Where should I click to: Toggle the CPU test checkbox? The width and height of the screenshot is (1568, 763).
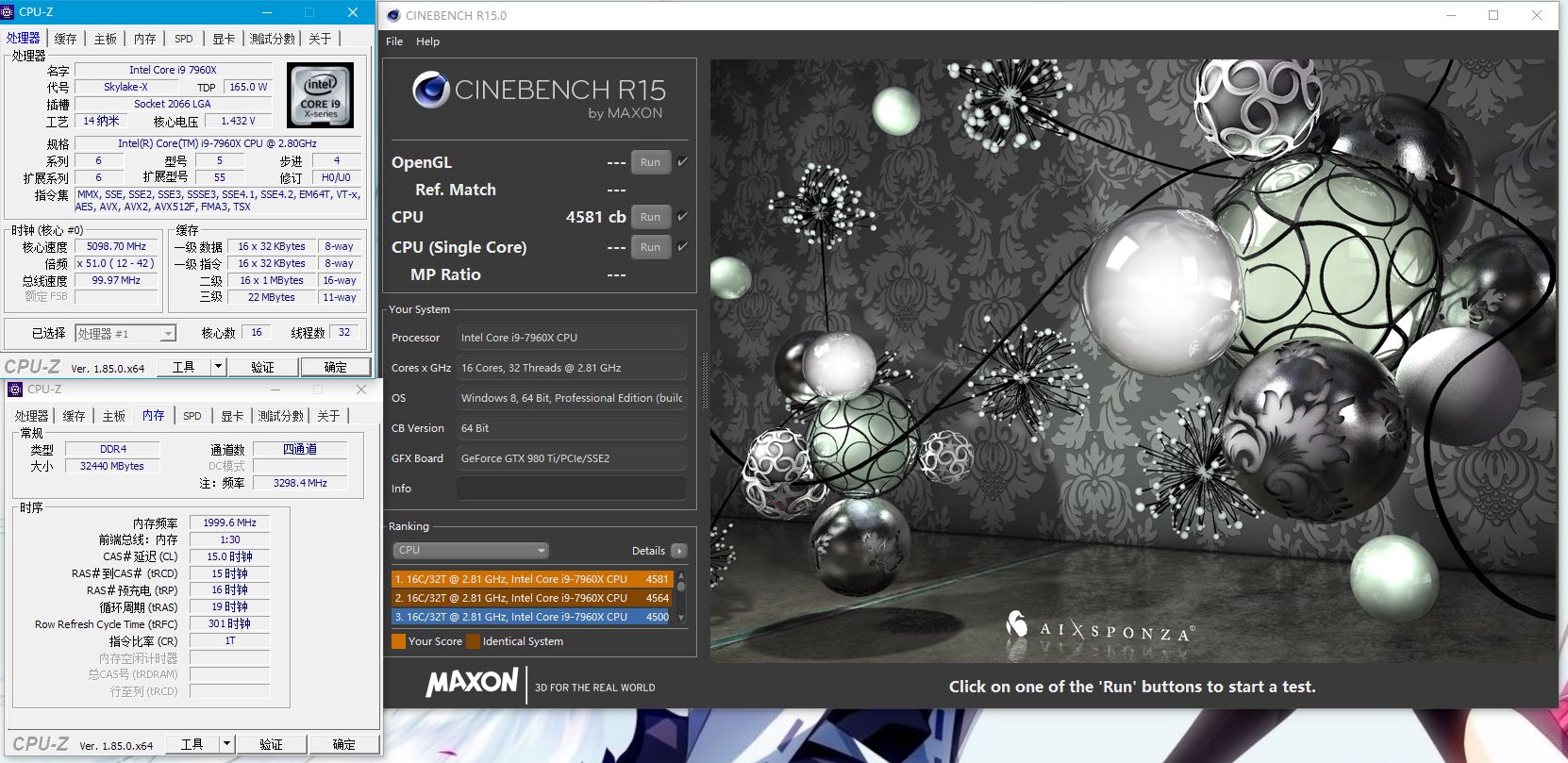(x=682, y=217)
